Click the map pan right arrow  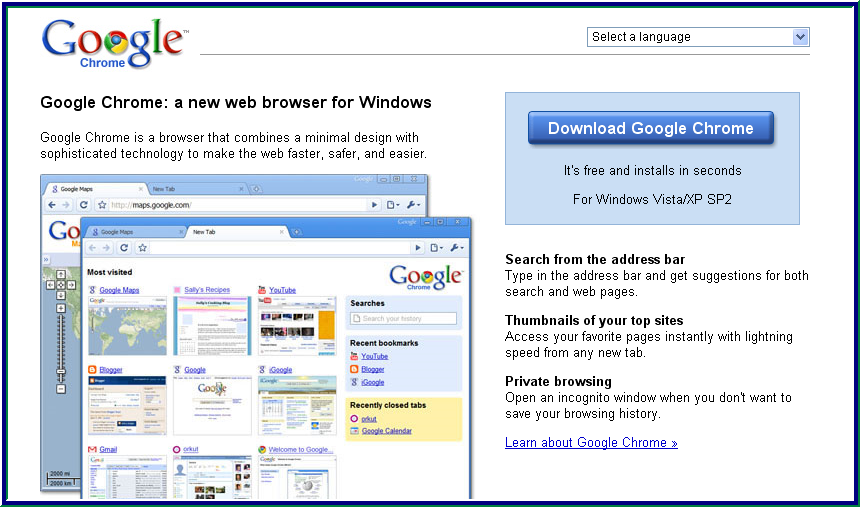71,285
